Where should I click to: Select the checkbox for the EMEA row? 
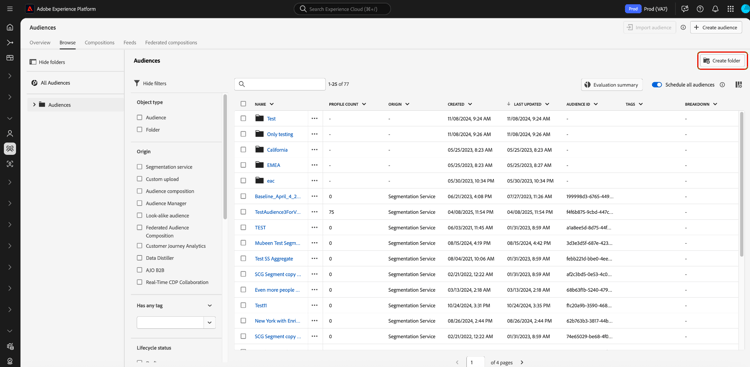[x=243, y=165]
